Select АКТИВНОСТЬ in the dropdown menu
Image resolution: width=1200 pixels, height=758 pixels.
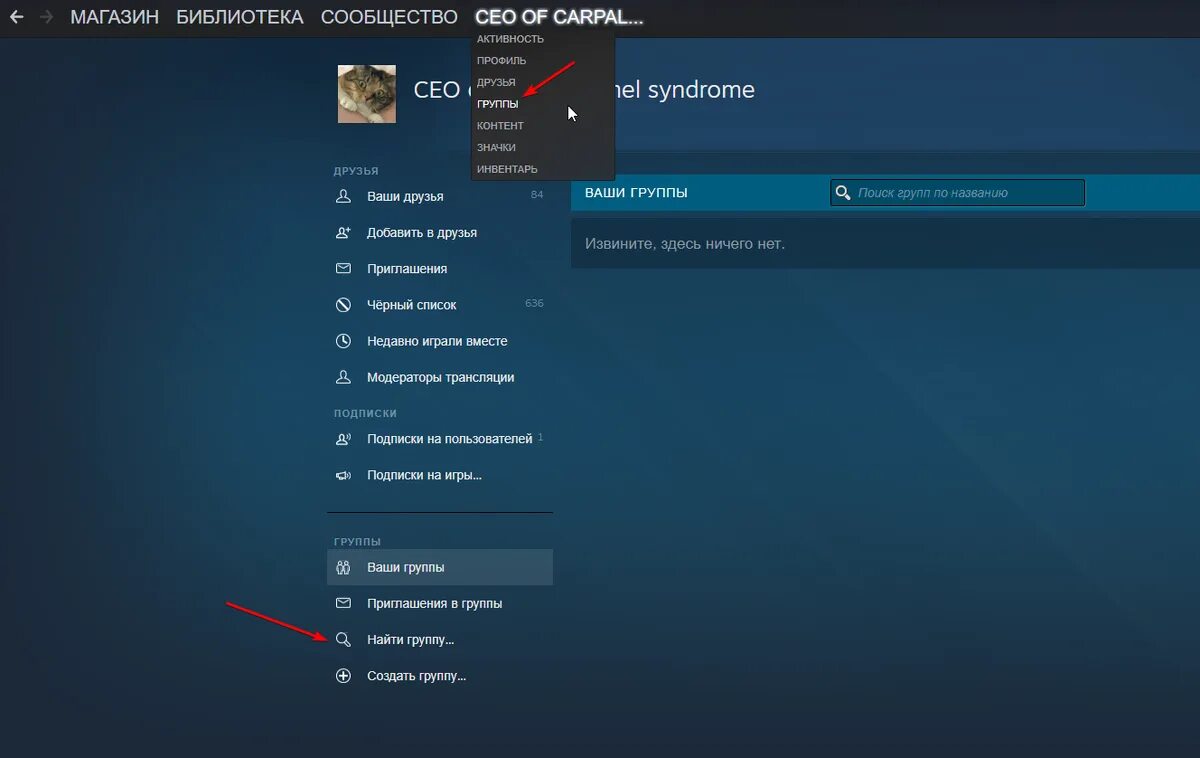point(510,39)
